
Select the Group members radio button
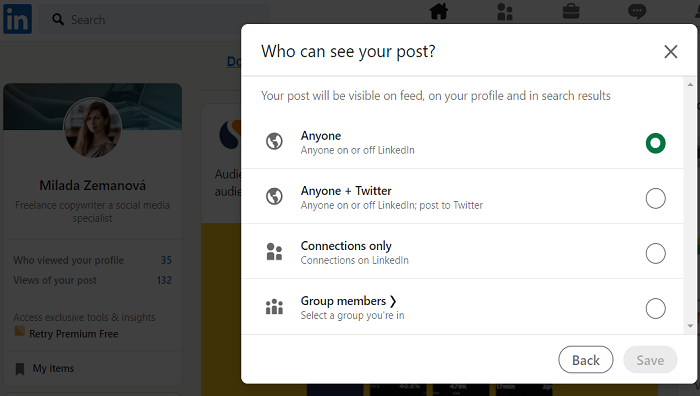(x=655, y=308)
